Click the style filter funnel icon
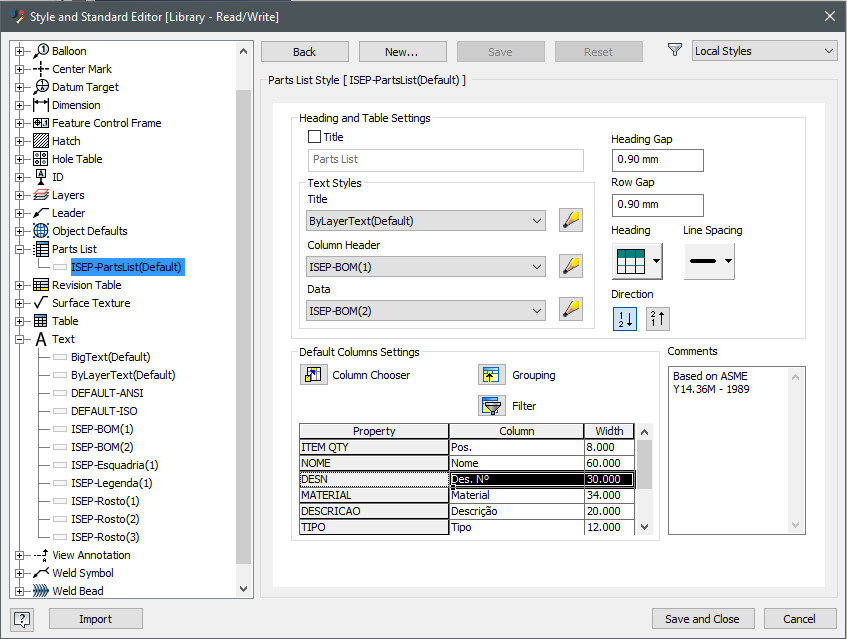 (x=675, y=50)
